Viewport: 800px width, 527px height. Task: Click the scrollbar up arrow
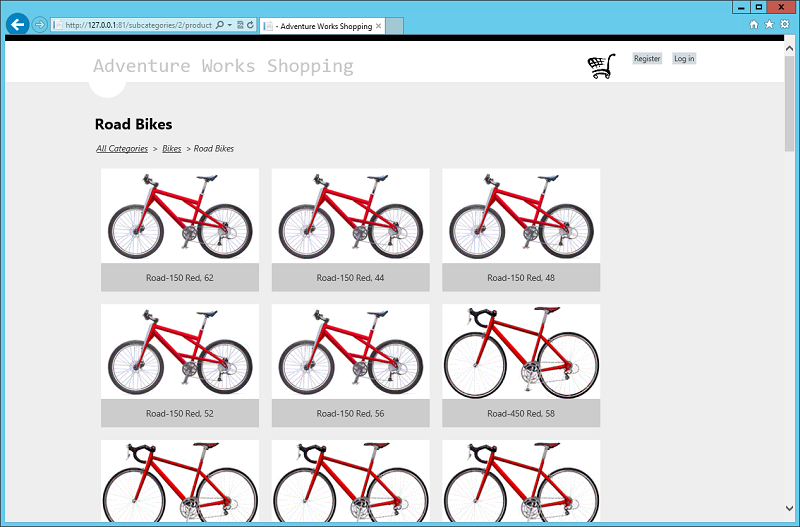[789, 48]
